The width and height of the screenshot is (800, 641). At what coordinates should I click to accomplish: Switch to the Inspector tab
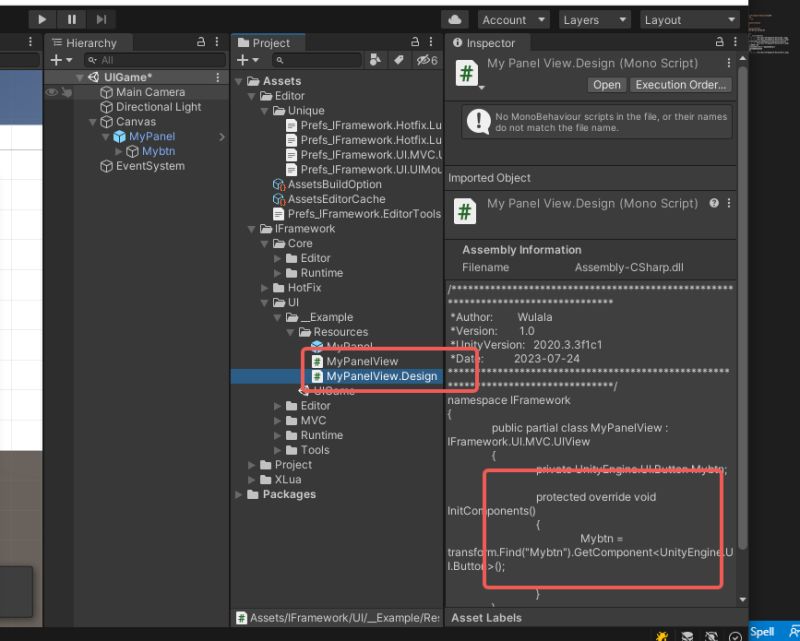coord(487,43)
